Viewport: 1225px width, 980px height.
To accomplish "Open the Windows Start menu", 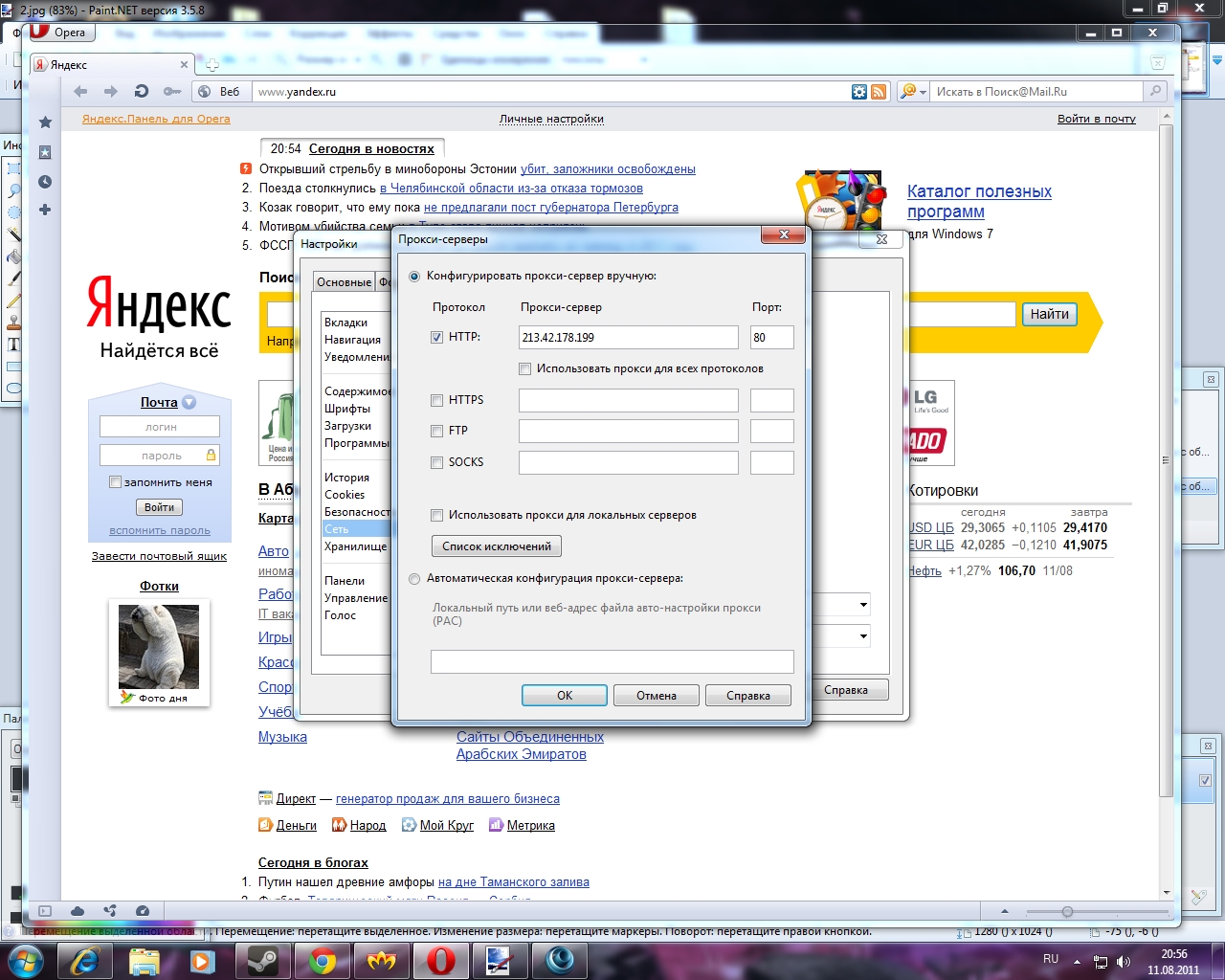I will coord(24,960).
